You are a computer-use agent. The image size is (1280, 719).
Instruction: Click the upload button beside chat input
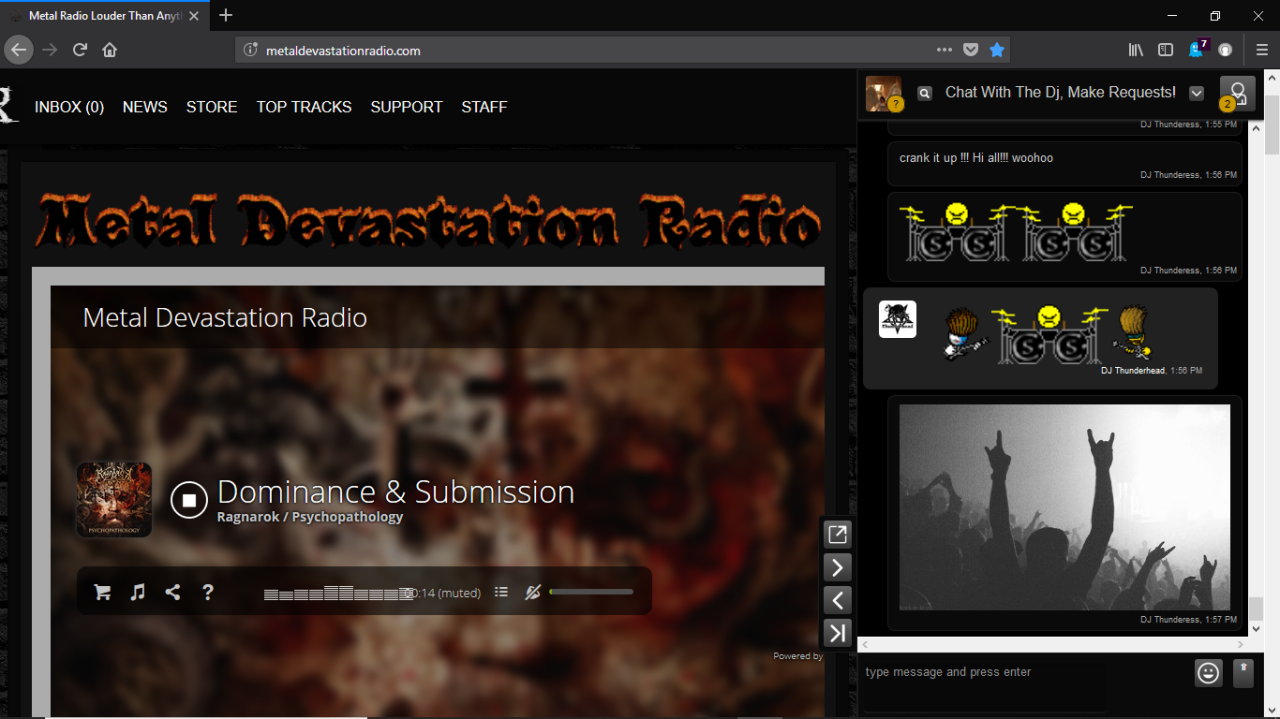[x=1243, y=673]
